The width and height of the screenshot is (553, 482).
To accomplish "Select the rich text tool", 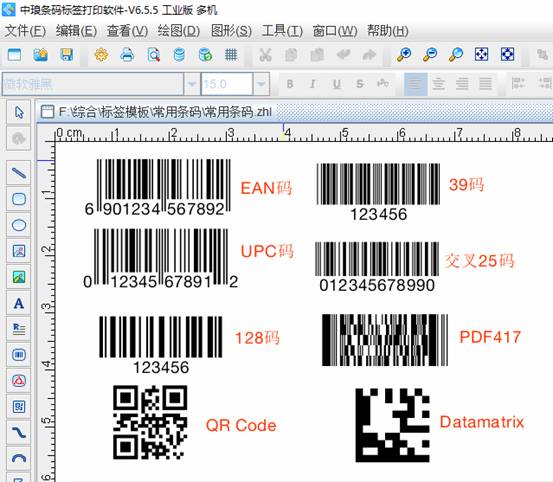I will (19, 329).
